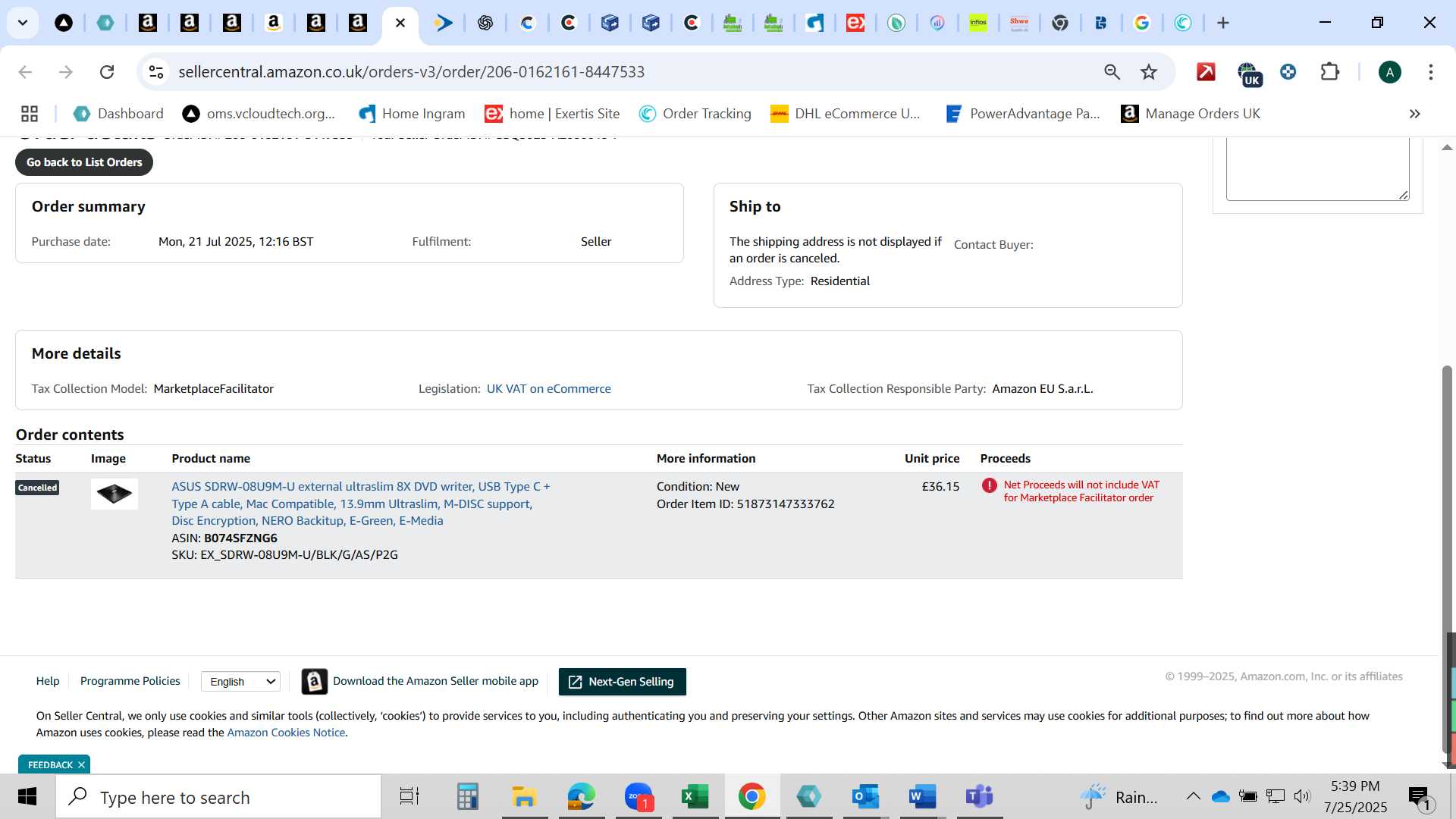The width and height of the screenshot is (1456, 819).
Task: Open Calculator from the taskbar
Action: [467, 797]
